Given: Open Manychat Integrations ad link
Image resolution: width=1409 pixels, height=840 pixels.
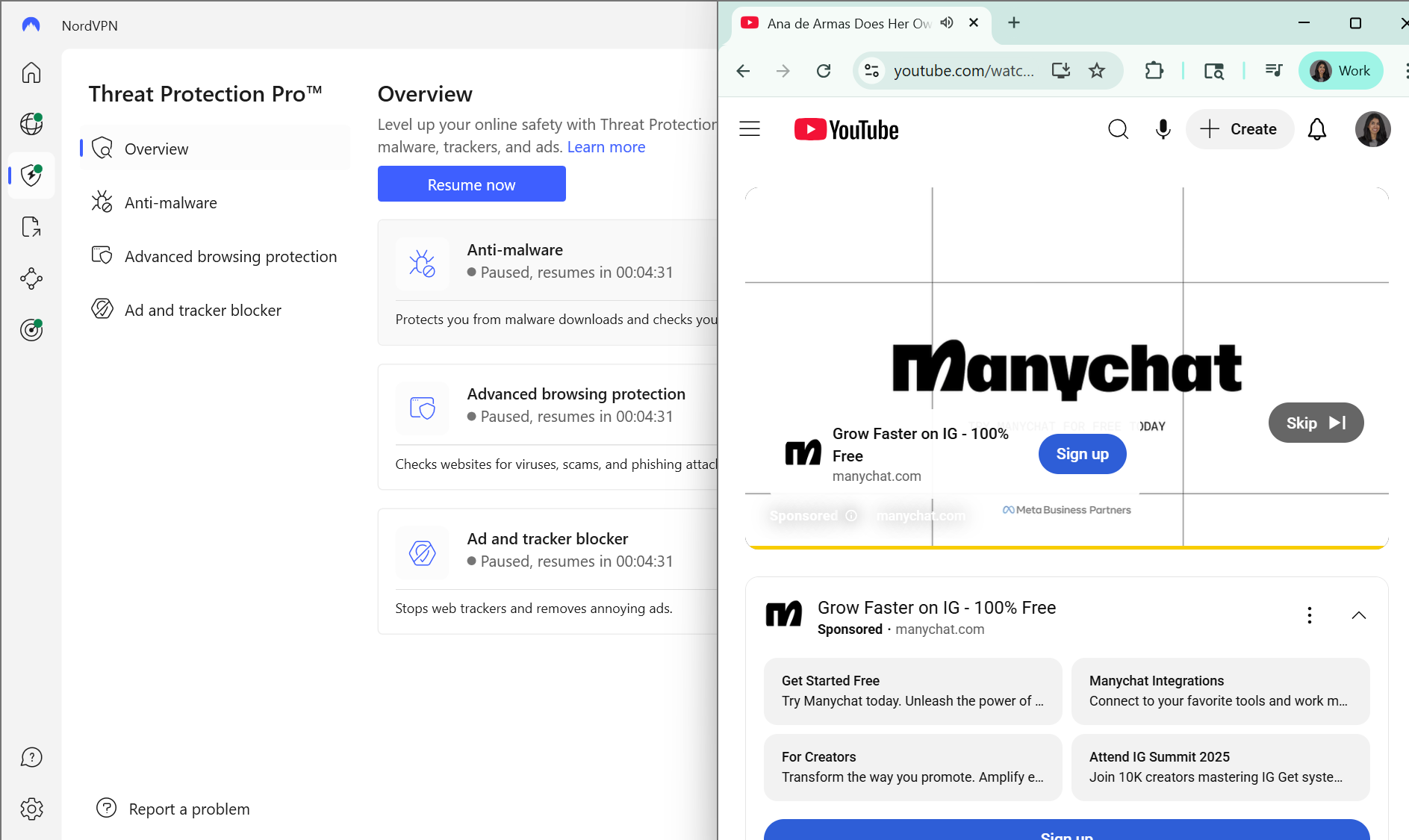Looking at the screenshot, I should click(1220, 691).
